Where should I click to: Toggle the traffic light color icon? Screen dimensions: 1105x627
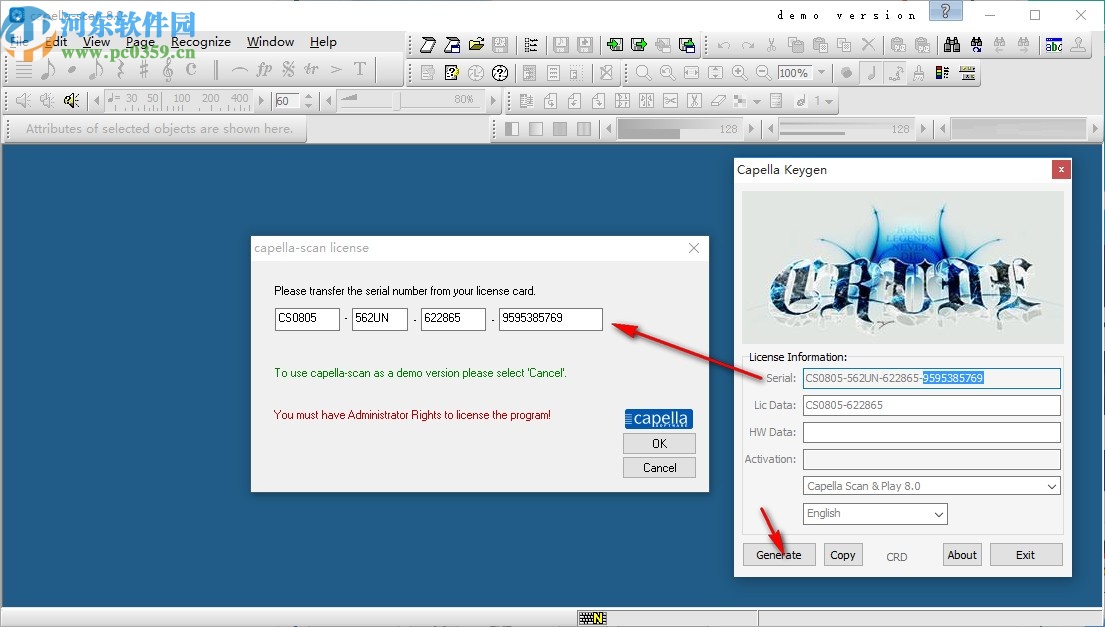tap(941, 73)
